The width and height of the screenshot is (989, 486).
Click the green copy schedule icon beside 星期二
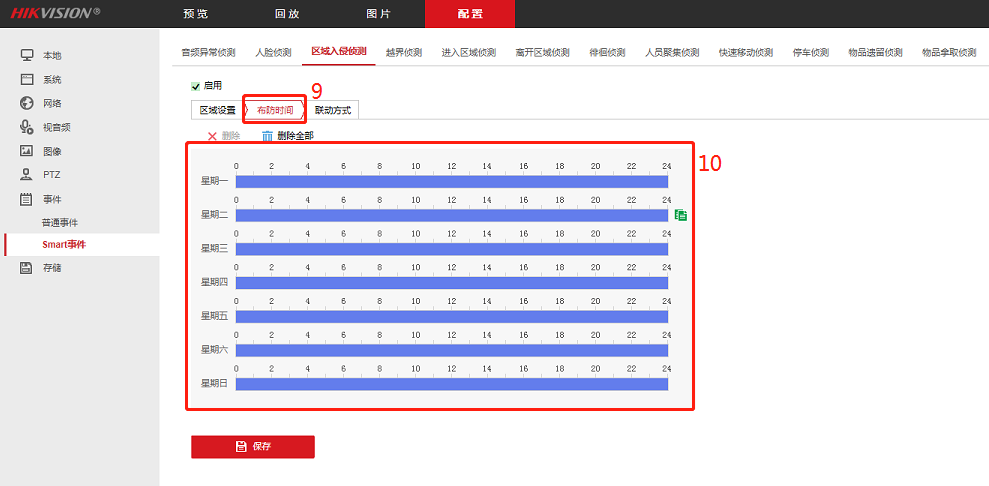[681, 215]
